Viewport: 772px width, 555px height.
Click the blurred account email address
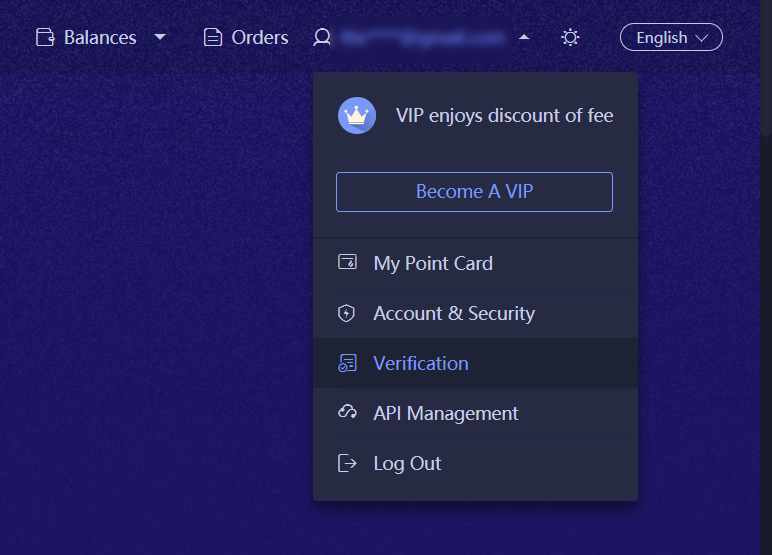[421, 38]
